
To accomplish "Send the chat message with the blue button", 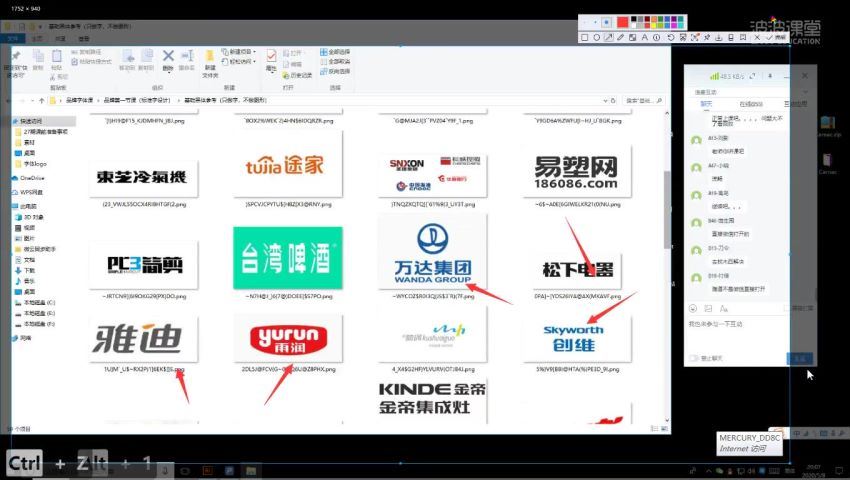I will click(x=800, y=359).
